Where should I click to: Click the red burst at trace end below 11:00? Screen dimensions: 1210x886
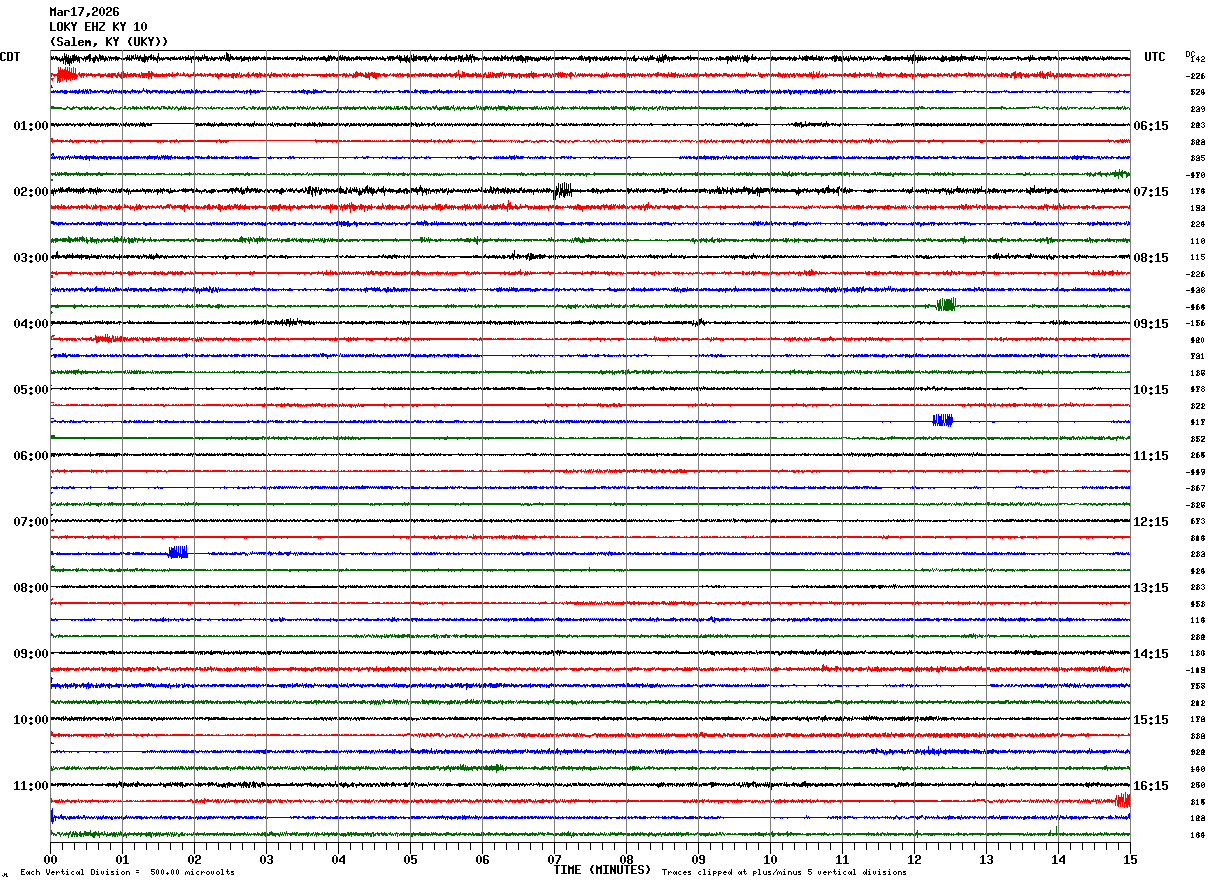[1122, 800]
